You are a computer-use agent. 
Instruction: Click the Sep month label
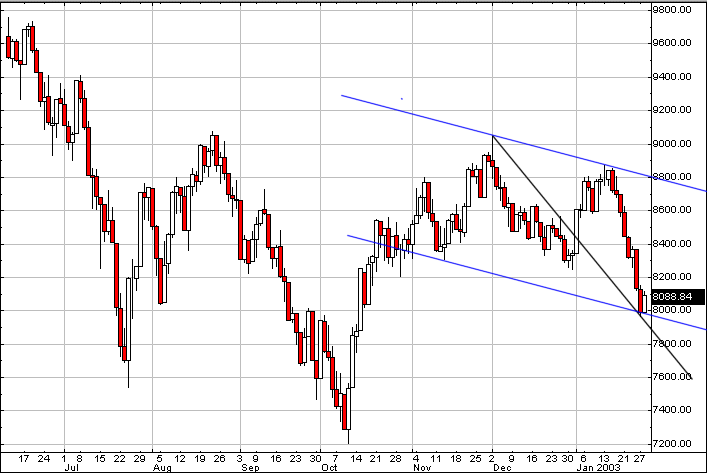[x=250, y=468]
